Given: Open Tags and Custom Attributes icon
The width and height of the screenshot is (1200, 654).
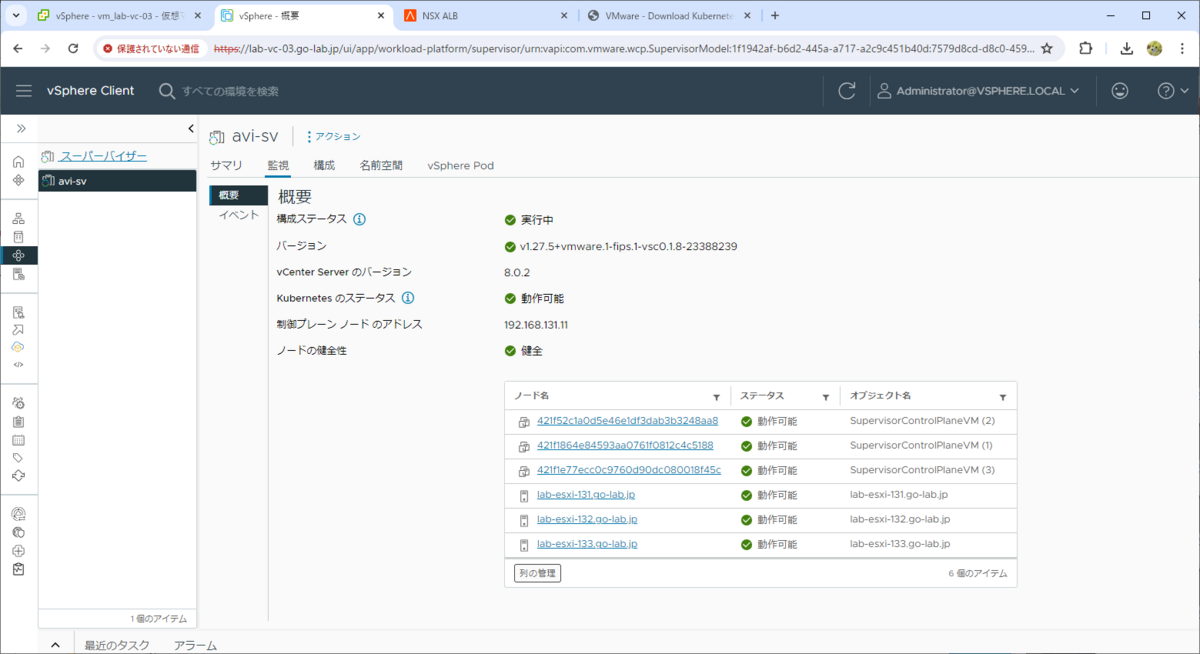Looking at the screenshot, I should (18, 458).
